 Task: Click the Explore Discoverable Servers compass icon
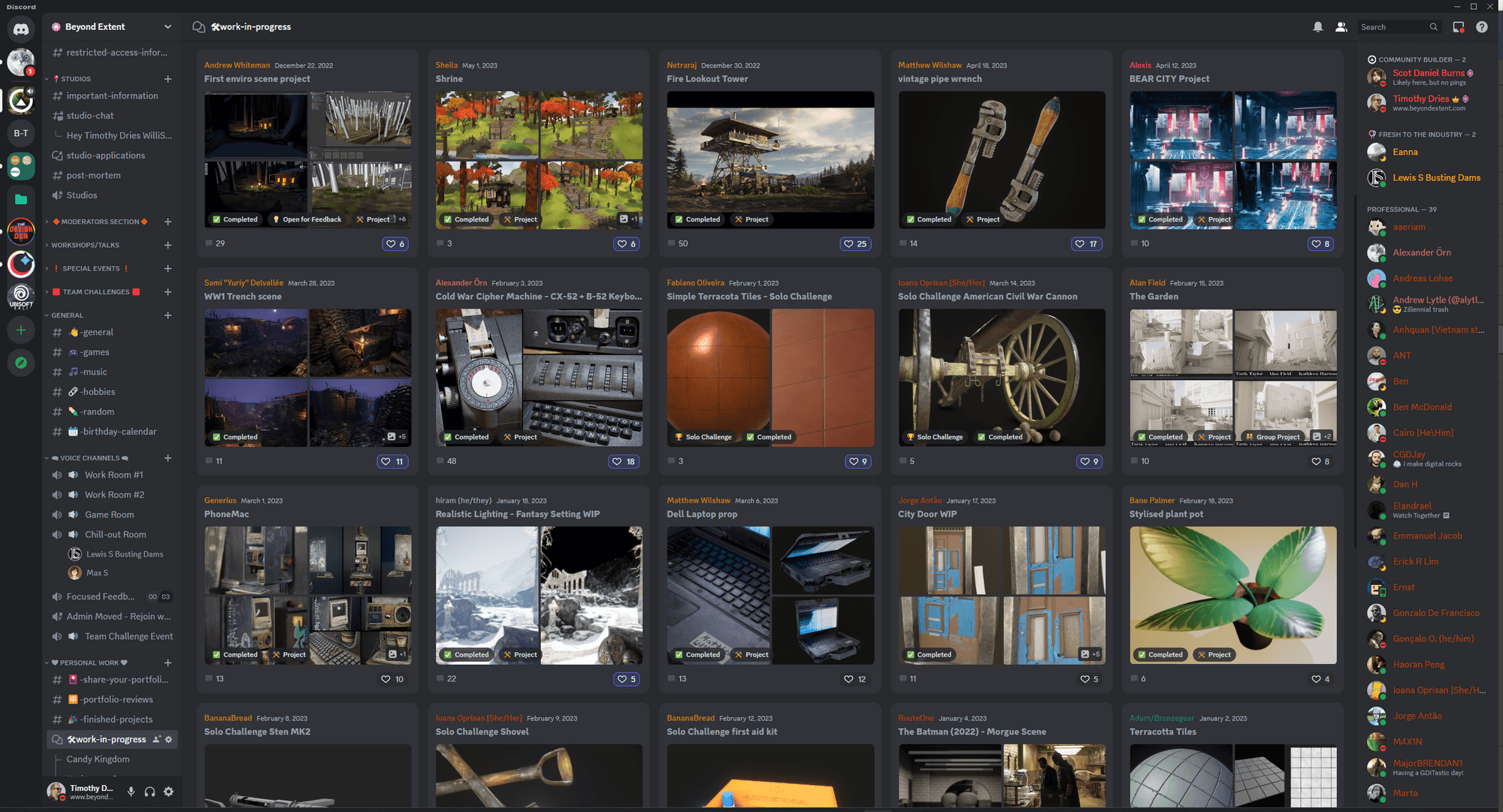click(21, 363)
